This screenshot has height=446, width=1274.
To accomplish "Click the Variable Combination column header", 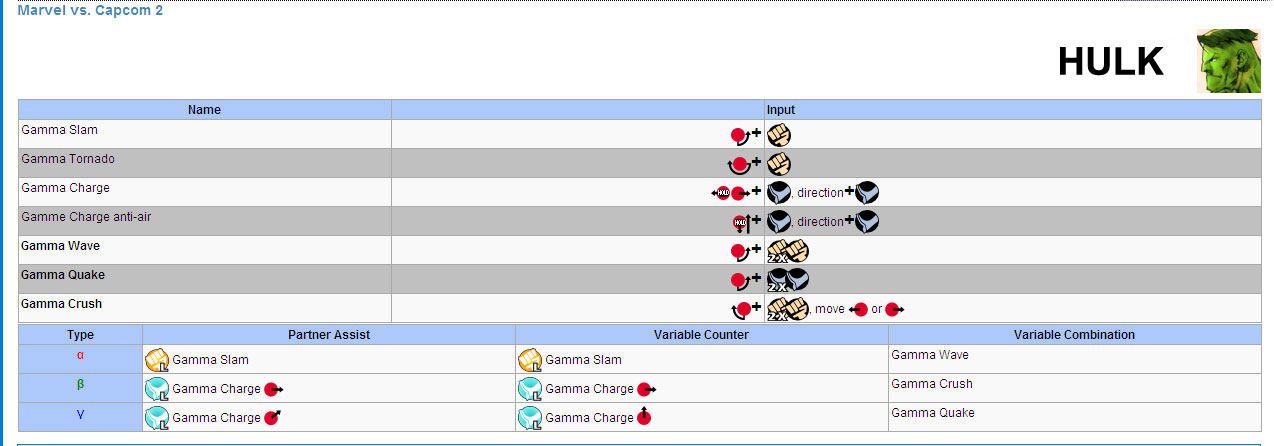I will pos(1074,335).
